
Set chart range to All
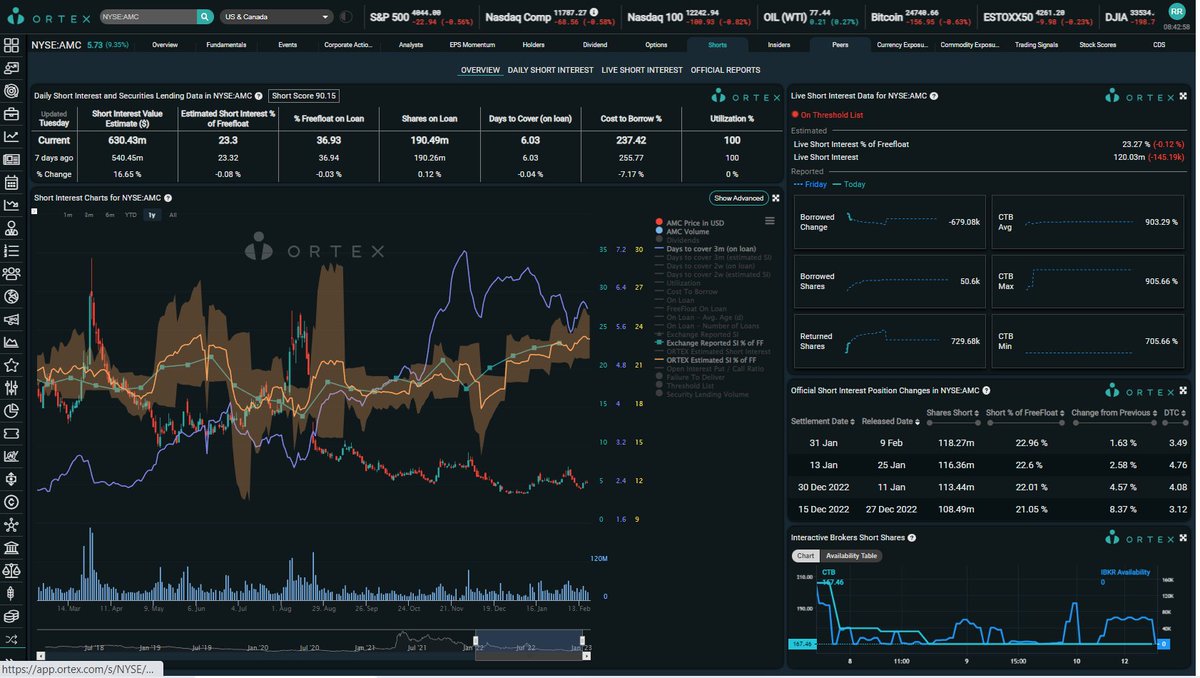click(x=173, y=215)
